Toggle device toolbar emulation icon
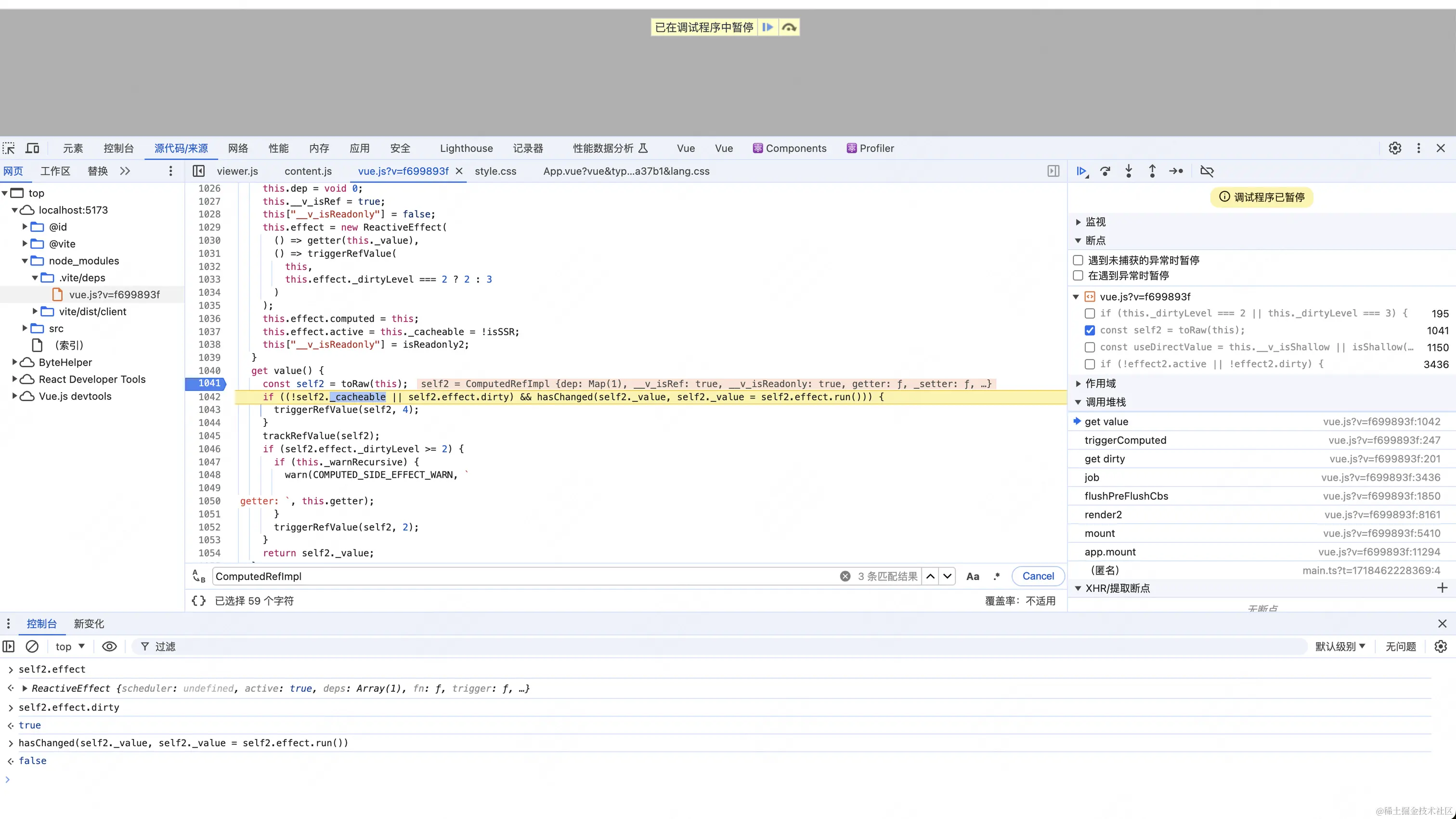The image size is (1456, 819). point(33,148)
